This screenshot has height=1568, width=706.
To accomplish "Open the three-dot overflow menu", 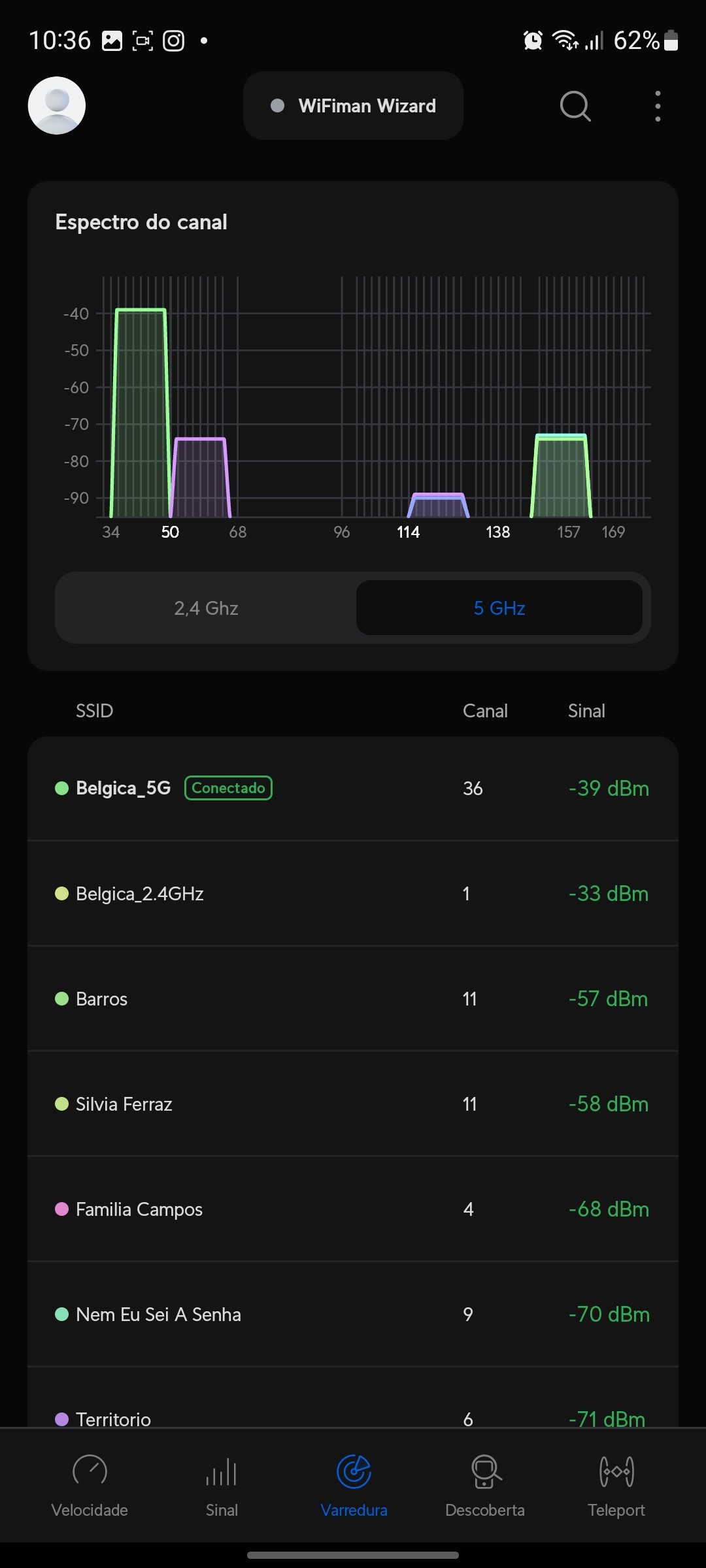I will coord(658,106).
